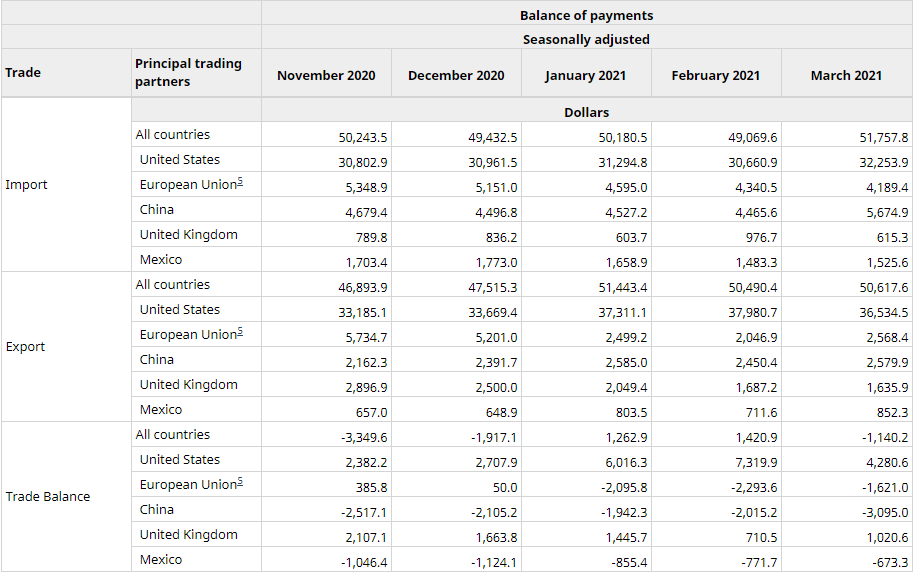Select the February 2021 column header

(715, 75)
